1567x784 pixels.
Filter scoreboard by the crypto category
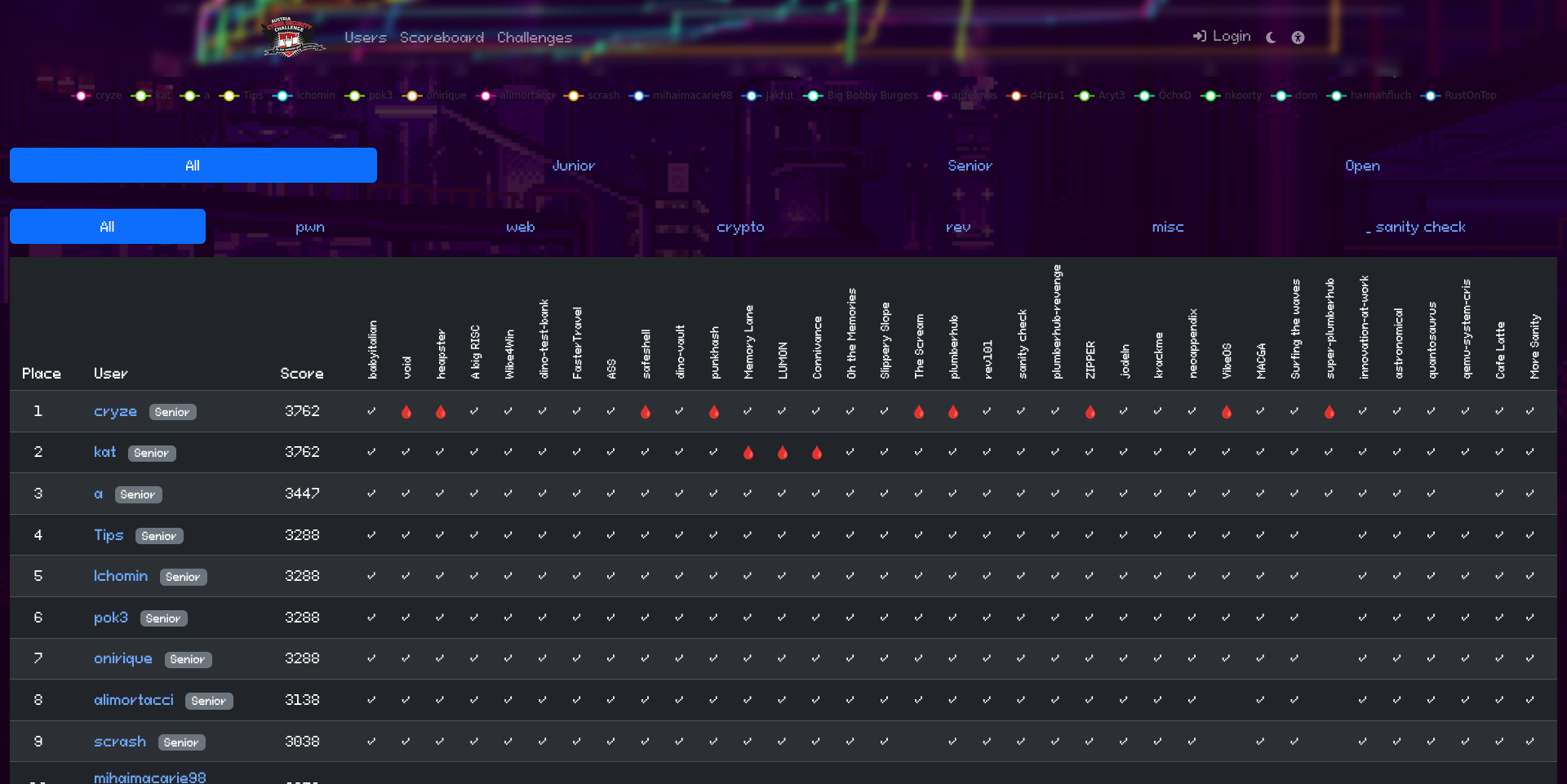click(740, 227)
